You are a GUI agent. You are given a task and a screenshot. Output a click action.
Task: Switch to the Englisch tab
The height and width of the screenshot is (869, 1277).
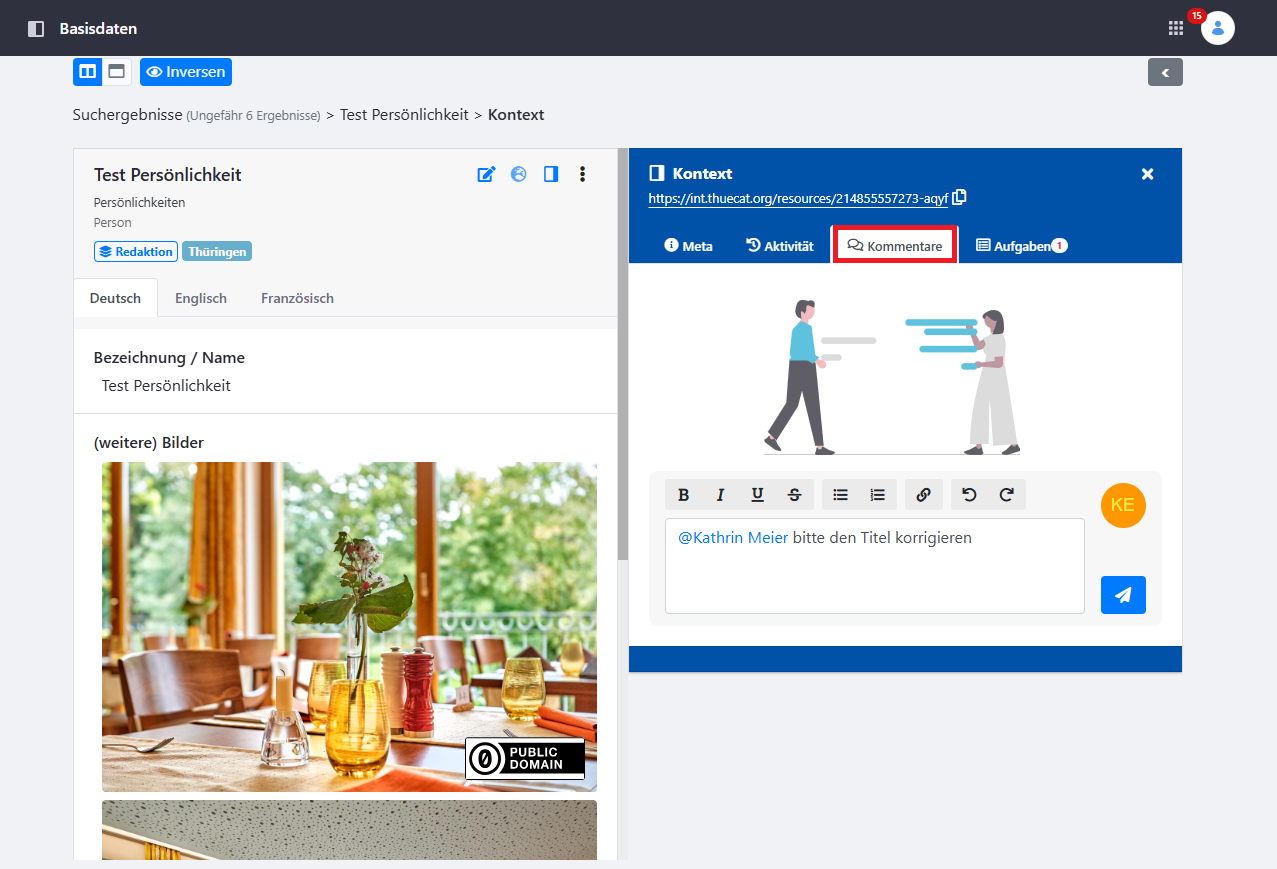click(x=201, y=298)
